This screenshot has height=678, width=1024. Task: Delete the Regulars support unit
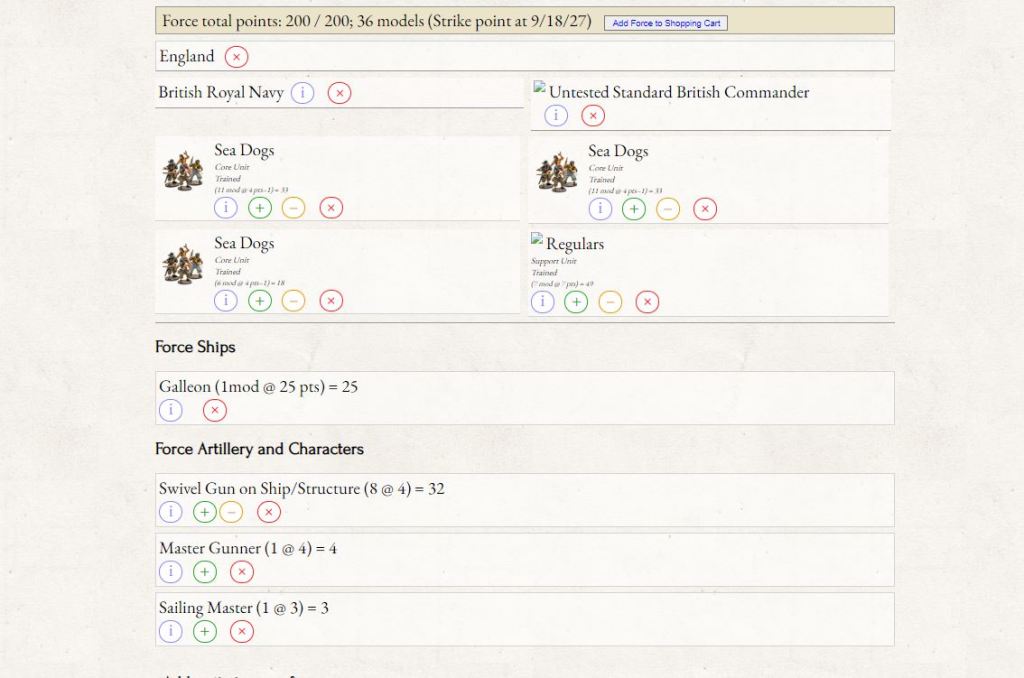(x=647, y=302)
